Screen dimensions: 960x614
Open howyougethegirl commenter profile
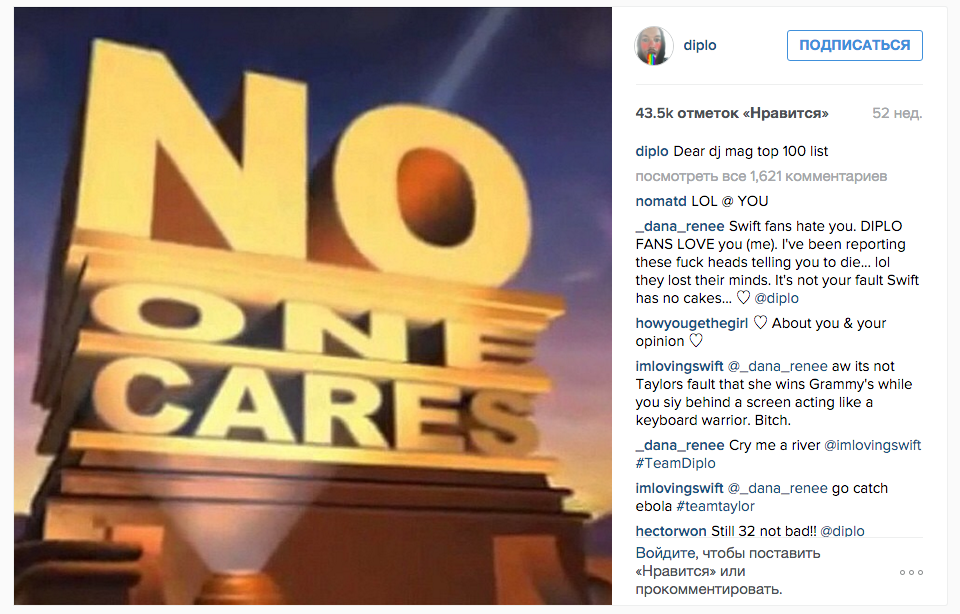691,323
